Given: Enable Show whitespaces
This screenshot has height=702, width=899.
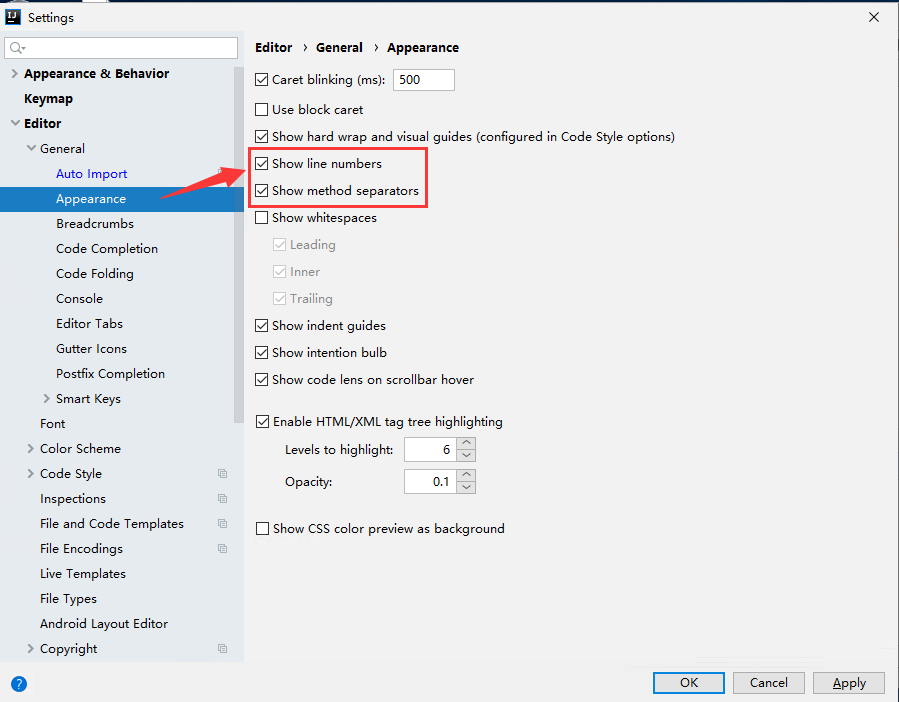Looking at the screenshot, I should (261, 217).
